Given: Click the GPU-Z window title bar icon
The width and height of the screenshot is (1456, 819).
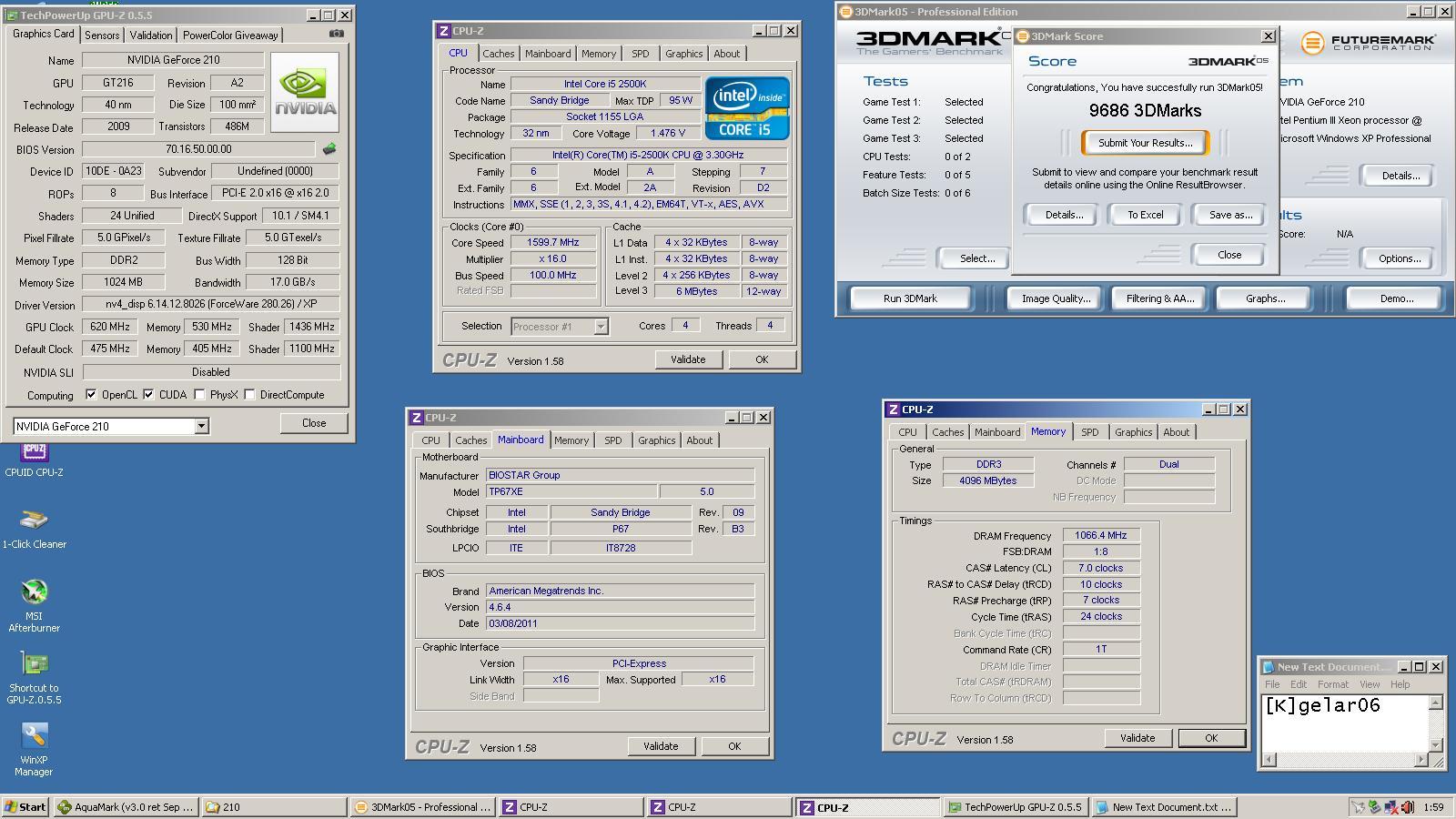Looking at the screenshot, I should (x=13, y=15).
